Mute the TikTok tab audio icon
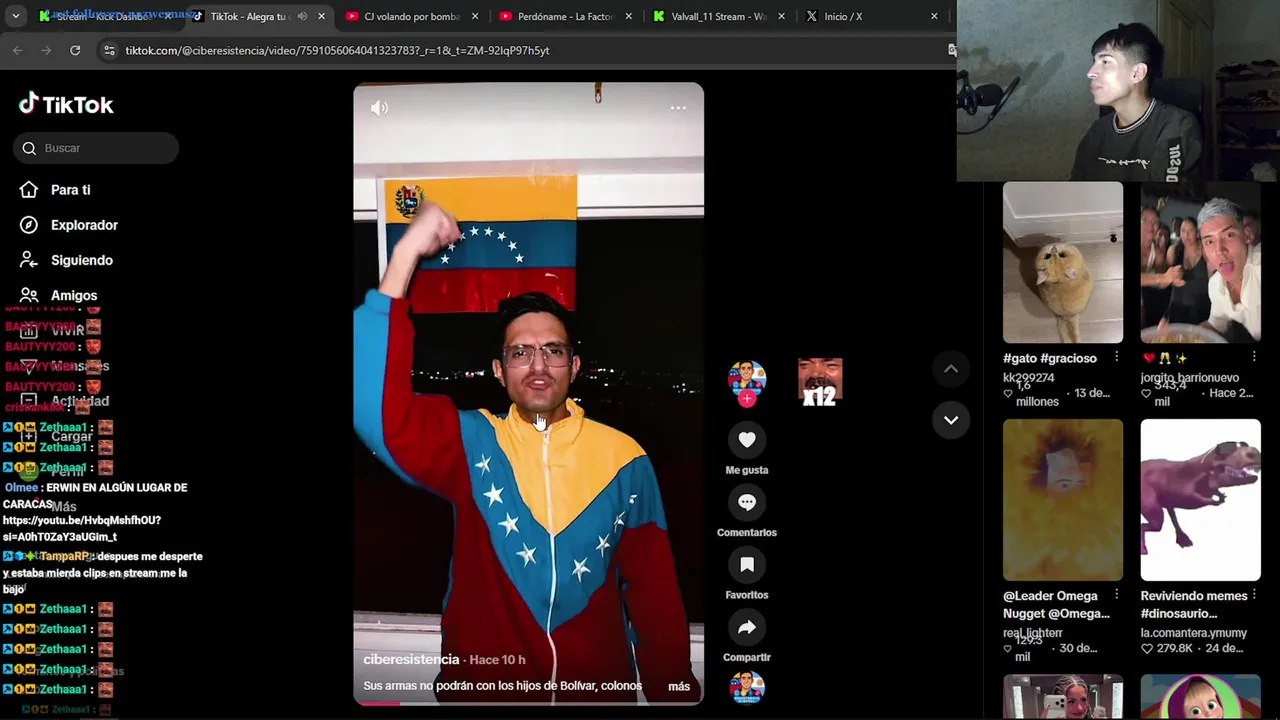Viewport: 1280px width, 720px height. 302,16
